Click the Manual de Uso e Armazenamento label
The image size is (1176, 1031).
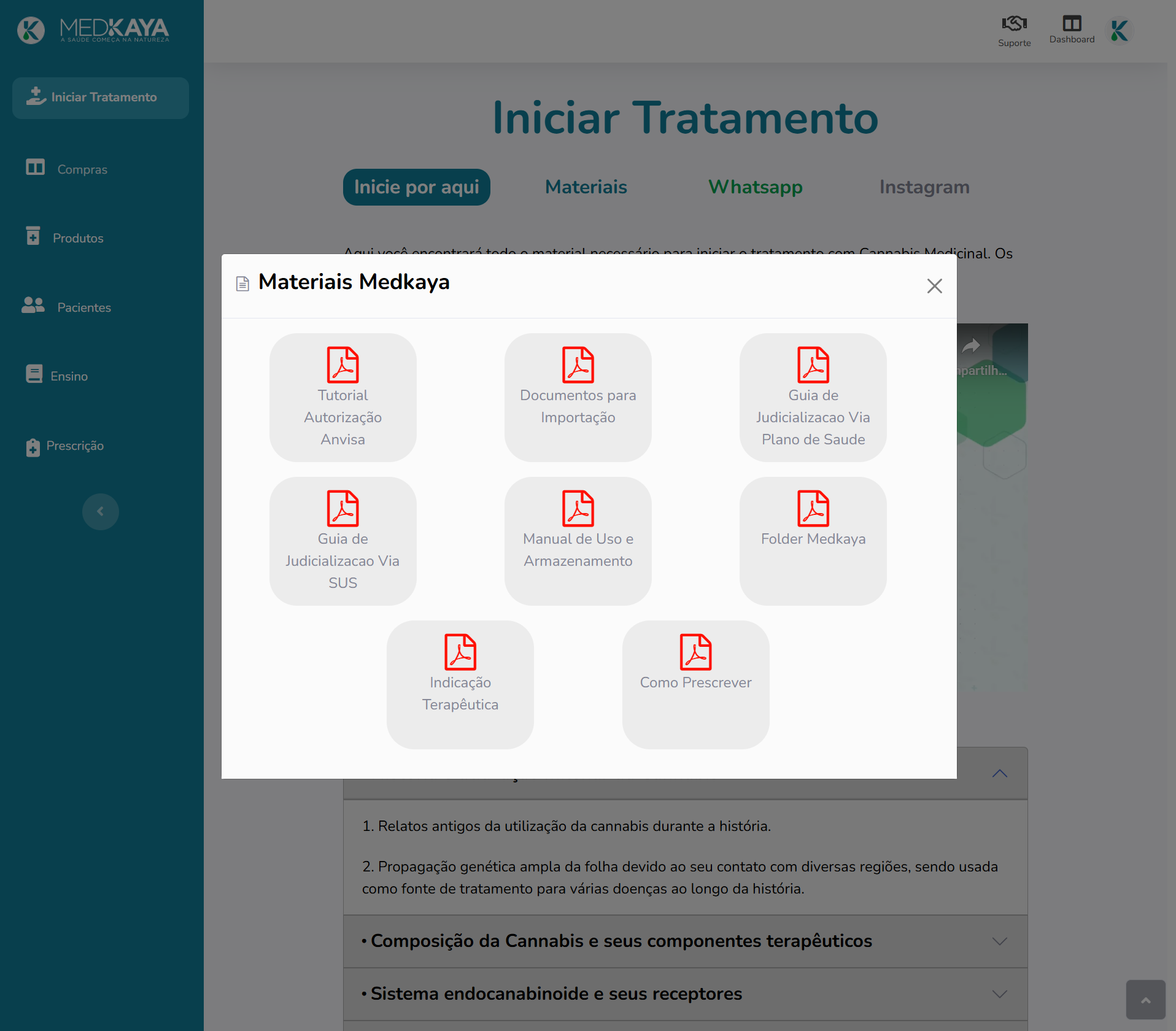[578, 550]
